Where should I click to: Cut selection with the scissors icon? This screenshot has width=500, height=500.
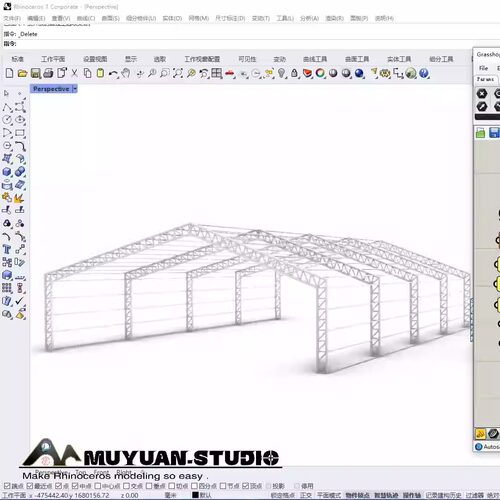pos(75,73)
